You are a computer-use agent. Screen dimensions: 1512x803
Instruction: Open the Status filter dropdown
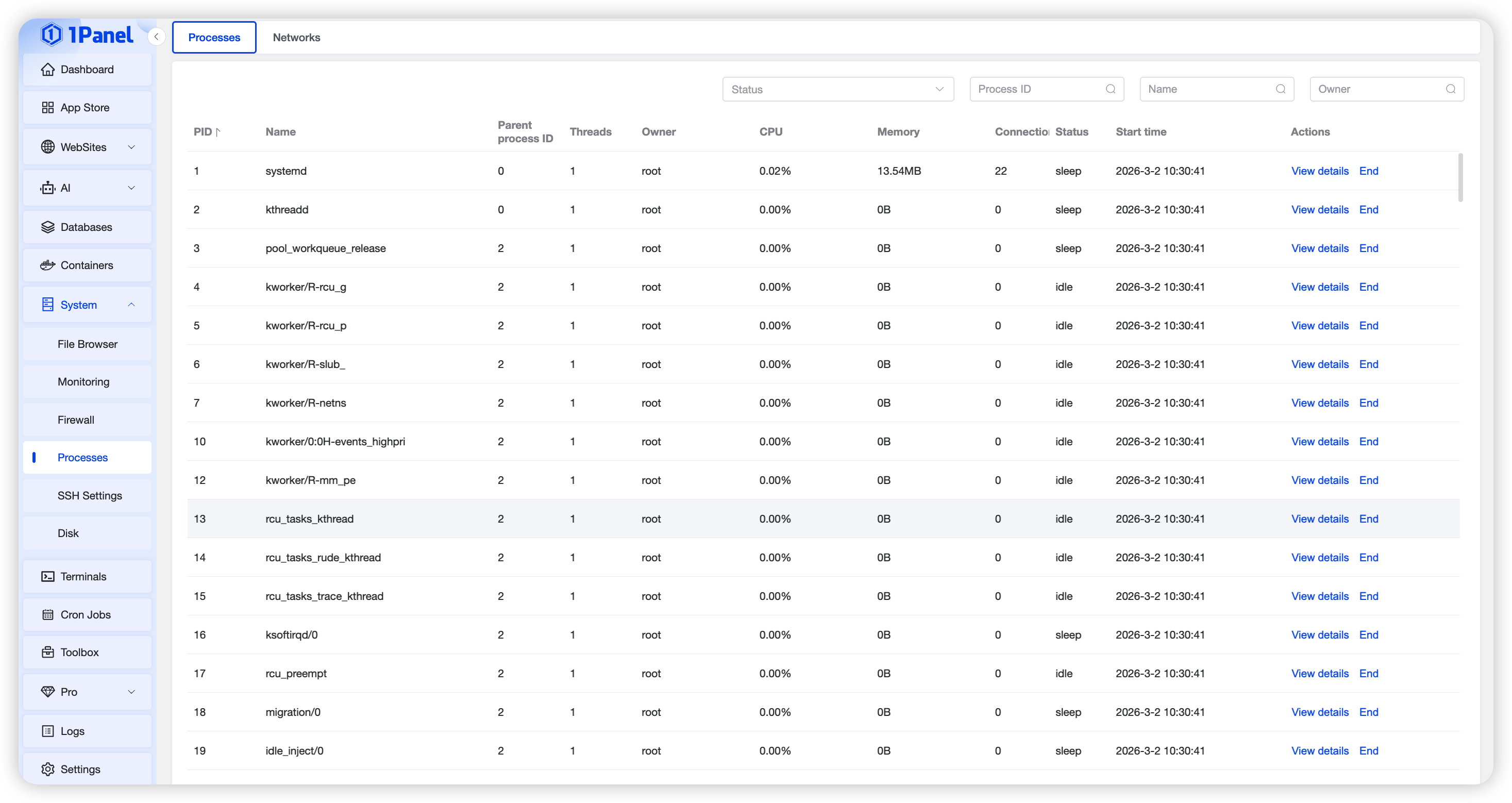tap(837, 89)
